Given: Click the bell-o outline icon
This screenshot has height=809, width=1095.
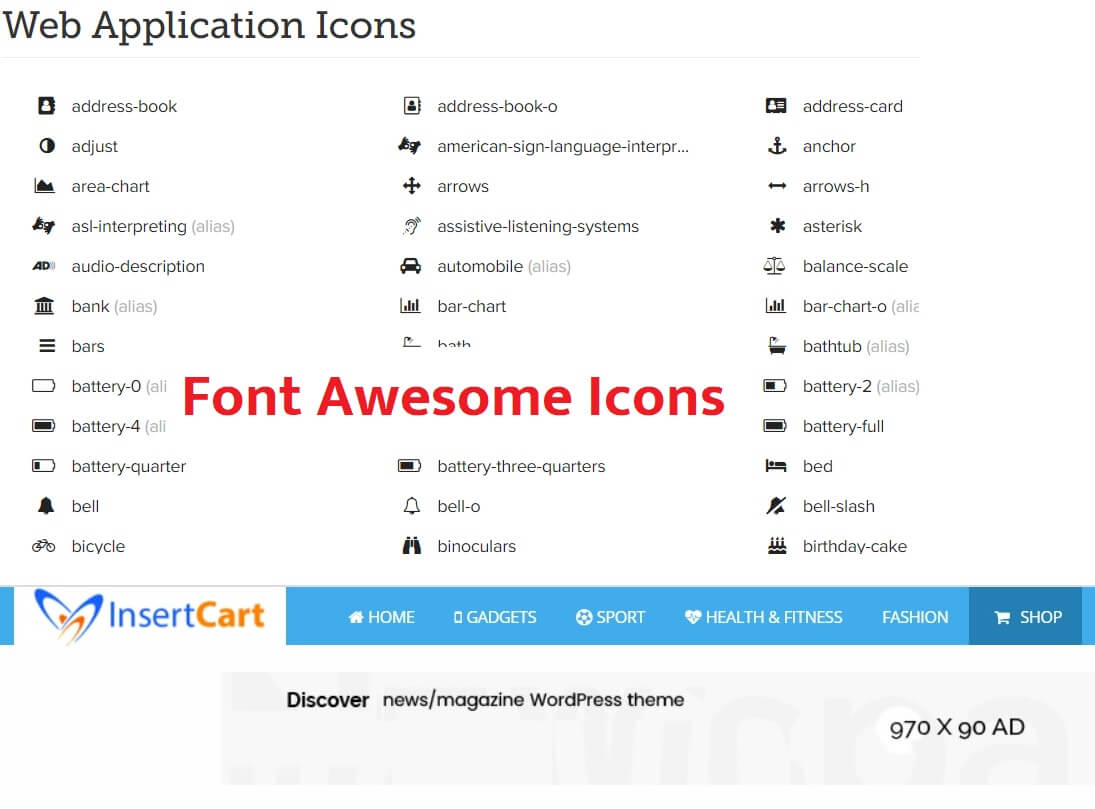Looking at the screenshot, I should [412, 505].
